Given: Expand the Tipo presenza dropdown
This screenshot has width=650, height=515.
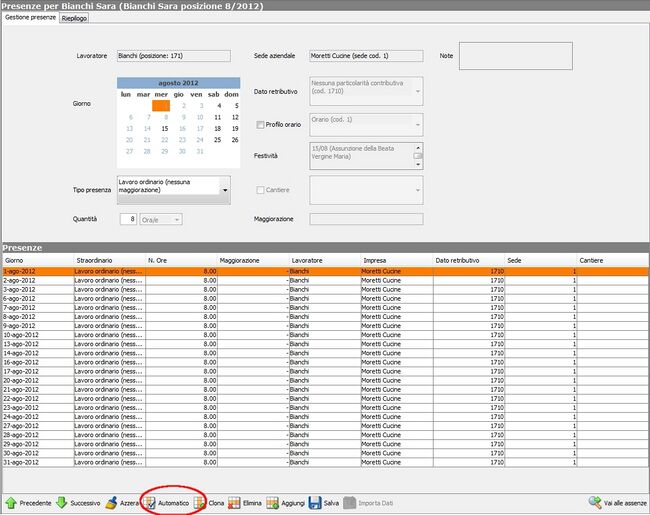Looking at the screenshot, I should click(225, 189).
